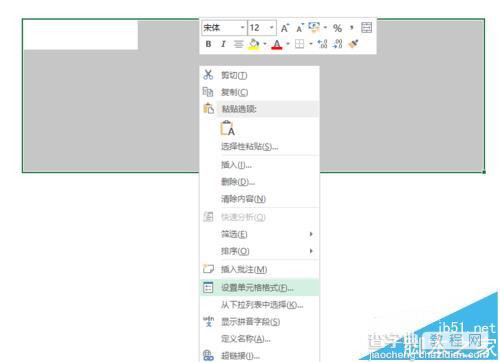Open 设置单元格格式(F)... dialog
Image resolution: width=500 pixels, height=362 pixels.
[x=259, y=288]
